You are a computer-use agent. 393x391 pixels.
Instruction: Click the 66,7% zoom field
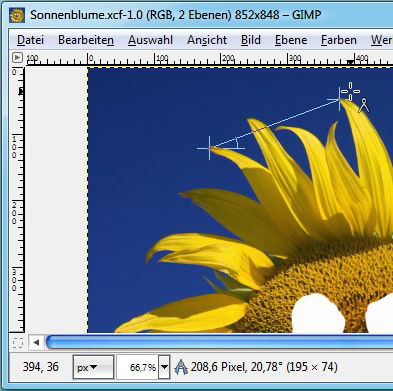(x=137, y=367)
